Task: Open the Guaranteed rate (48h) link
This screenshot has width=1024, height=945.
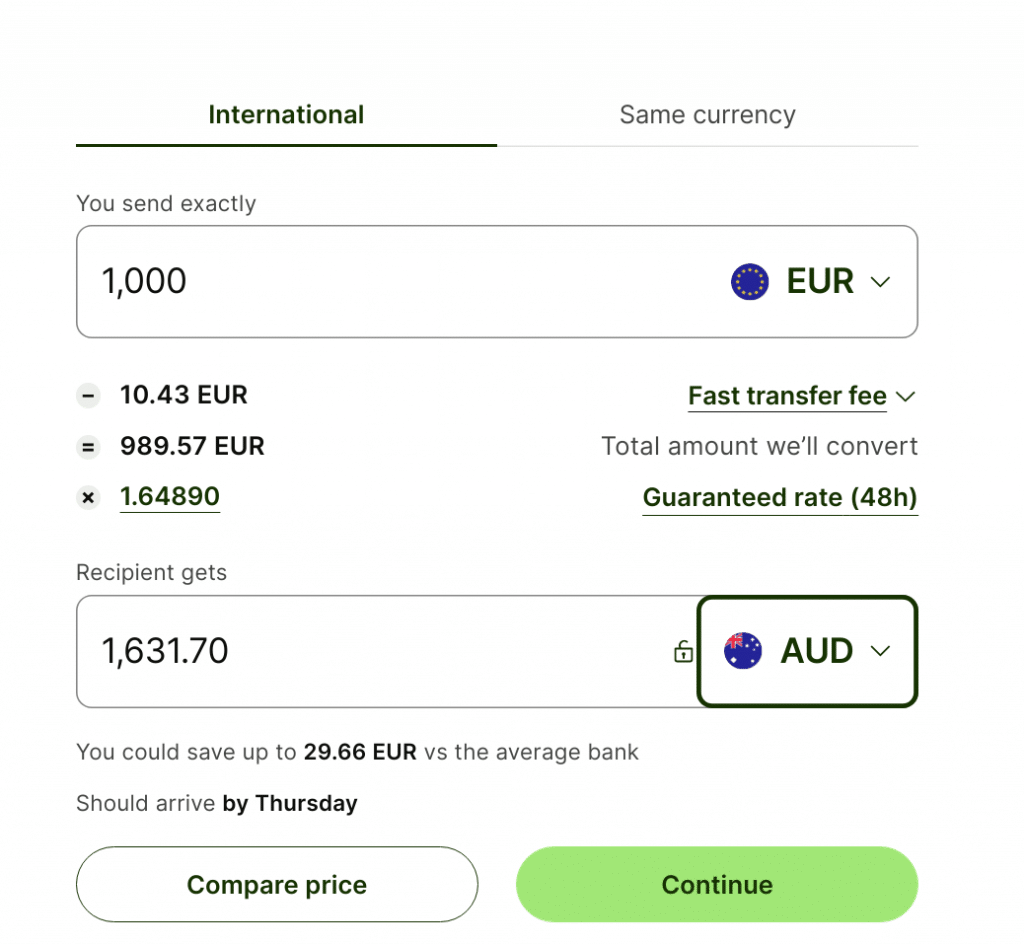Action: pos(780,498)
